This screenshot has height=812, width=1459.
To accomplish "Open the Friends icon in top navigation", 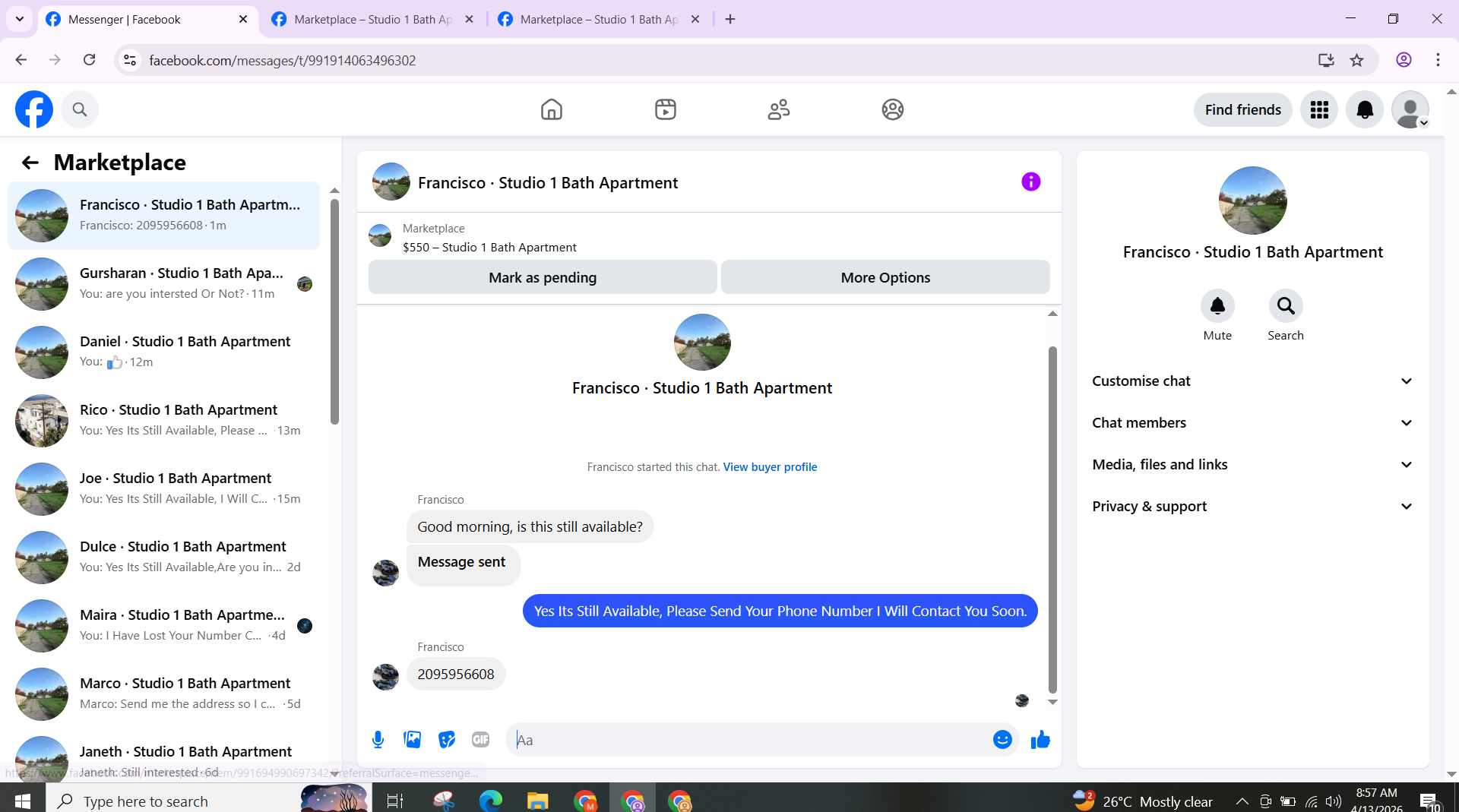I will click(779, 109).
